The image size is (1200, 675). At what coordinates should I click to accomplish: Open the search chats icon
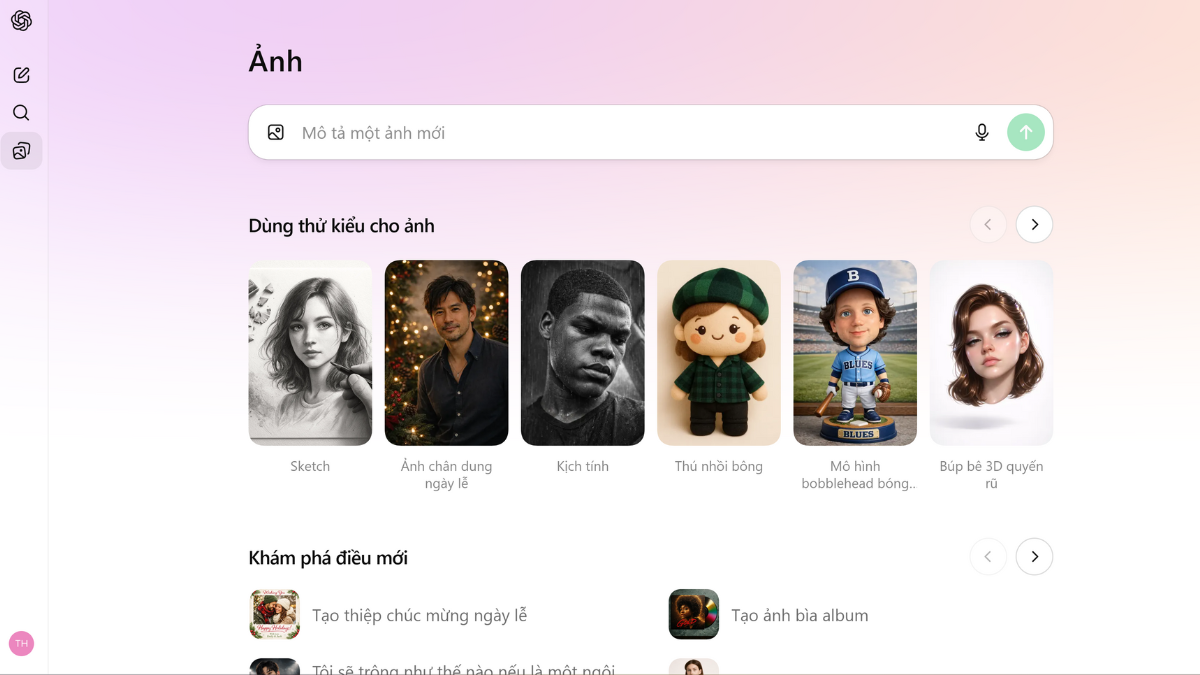pos(21,113)
